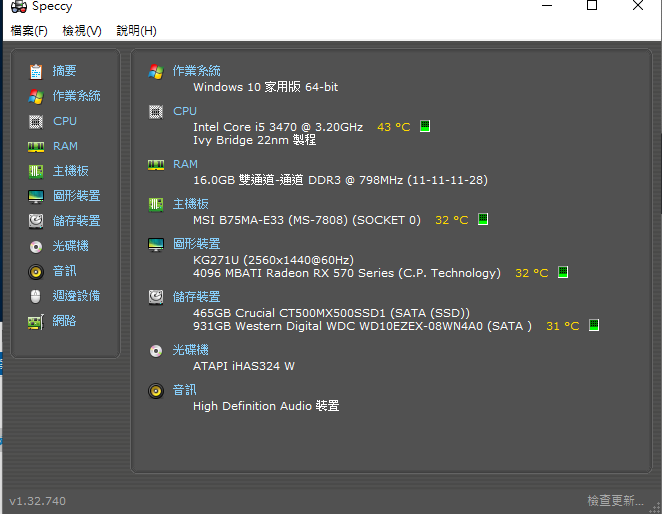The width and height of the screenshot is (662, 514).
Task: Select 週邊設備 label in the sidebar
Action: coord(76,296)
